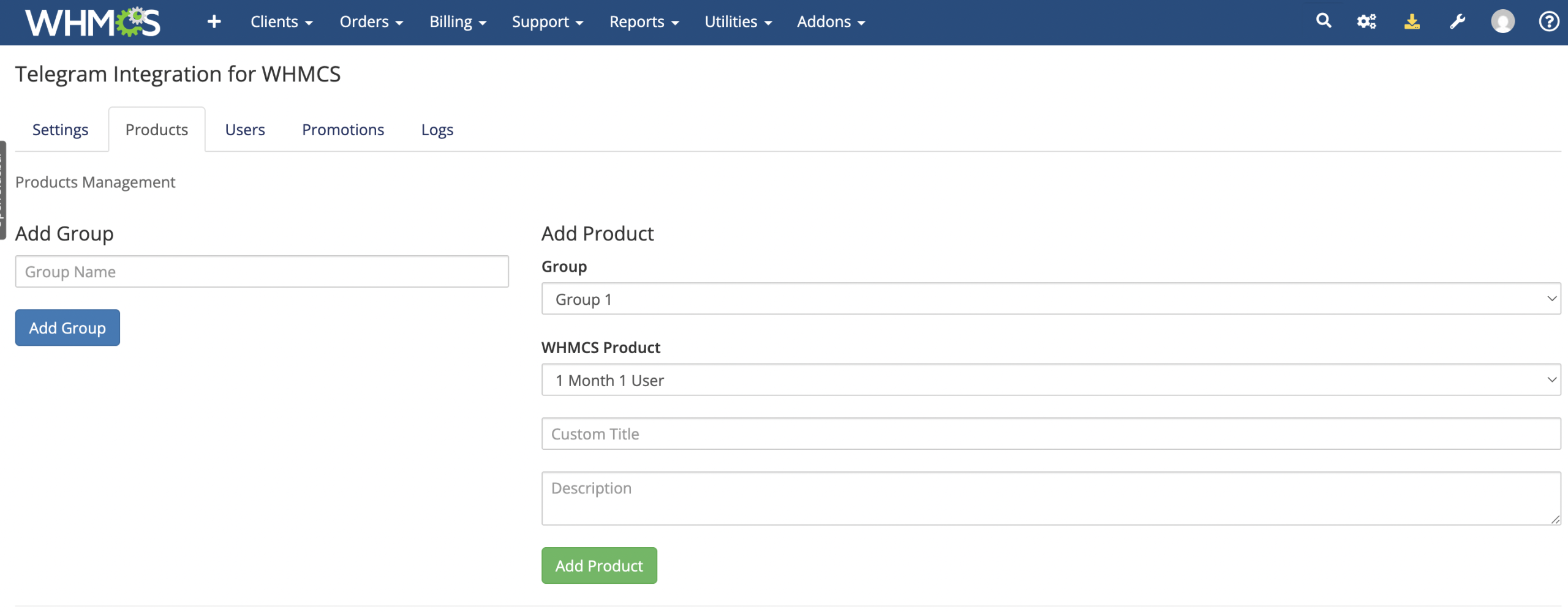Screen dimensions: 1568x612
Task: Click the Group Name input field
Action: [x=262, y=272]
